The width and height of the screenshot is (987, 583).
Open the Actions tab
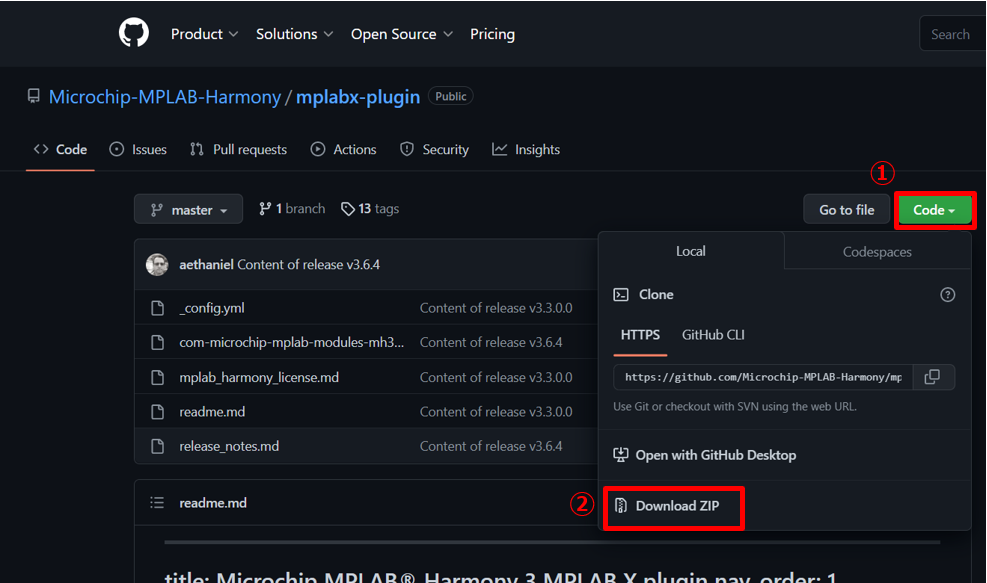pyautogui.click(x=344, y=149)
